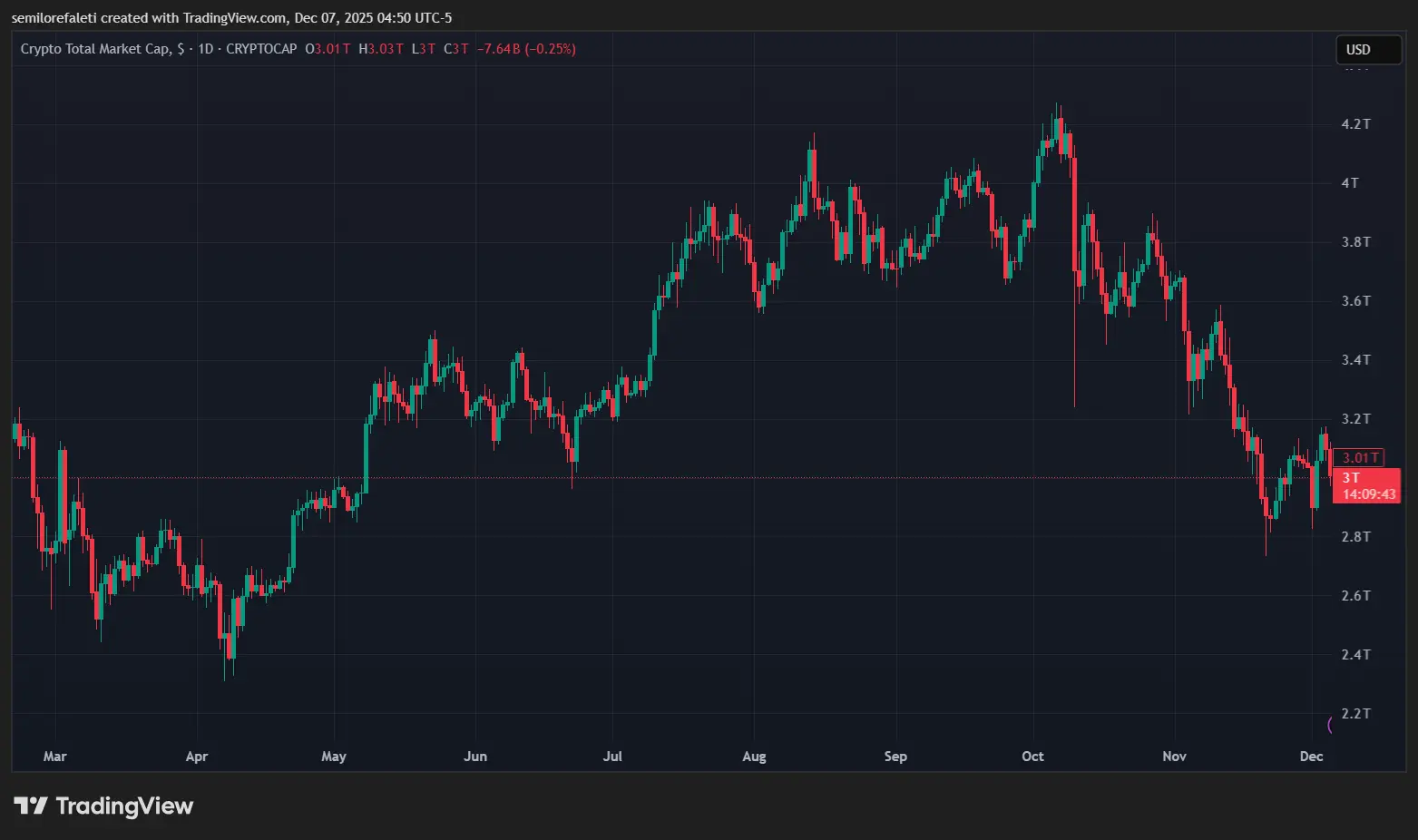Click the 3.8T price axis label
This screenshot has width=1418, height=840.
tap(1355, 242)
